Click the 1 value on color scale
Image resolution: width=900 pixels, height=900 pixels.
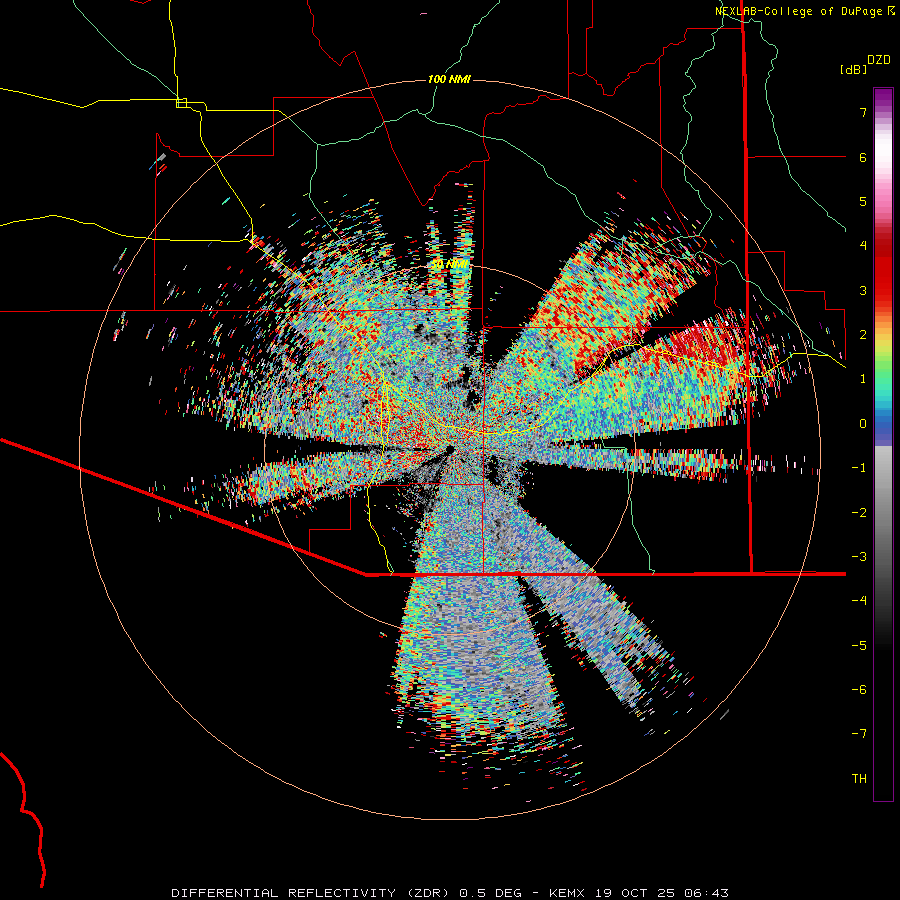tap(863, 379)
